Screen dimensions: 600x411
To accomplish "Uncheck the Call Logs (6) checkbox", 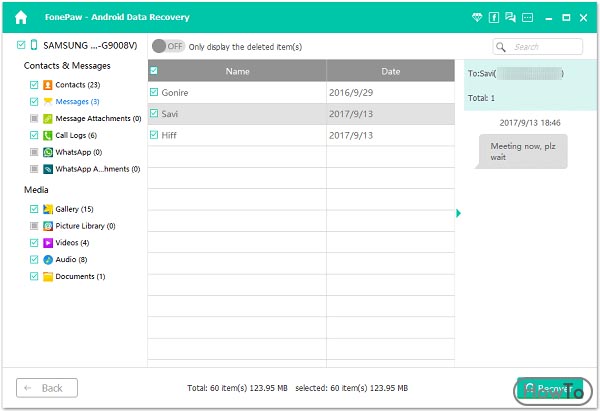I will [x=34, y=135].
